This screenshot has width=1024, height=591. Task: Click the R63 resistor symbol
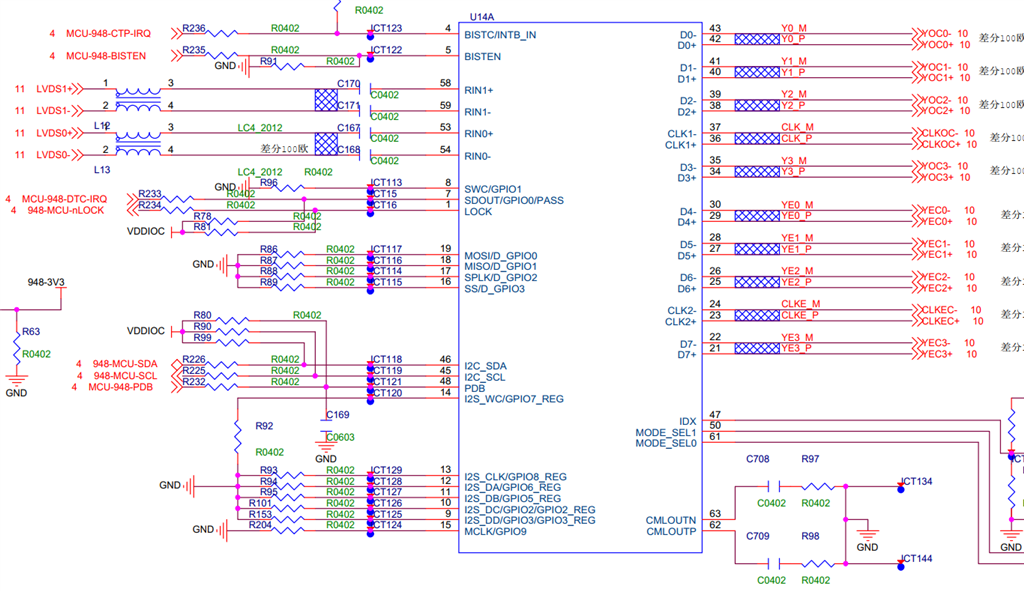pos(17,347)
